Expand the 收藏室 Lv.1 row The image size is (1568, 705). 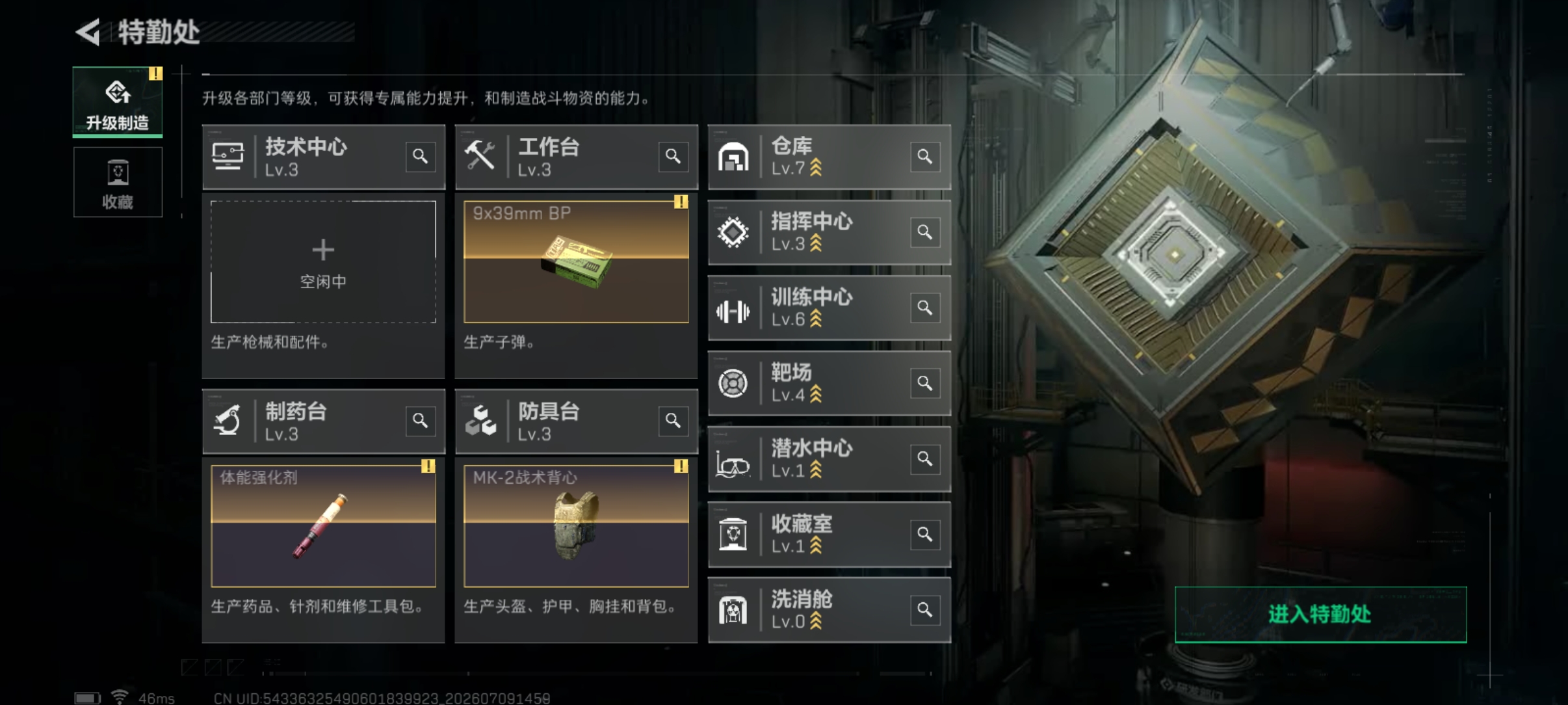(x=829, y=534)
